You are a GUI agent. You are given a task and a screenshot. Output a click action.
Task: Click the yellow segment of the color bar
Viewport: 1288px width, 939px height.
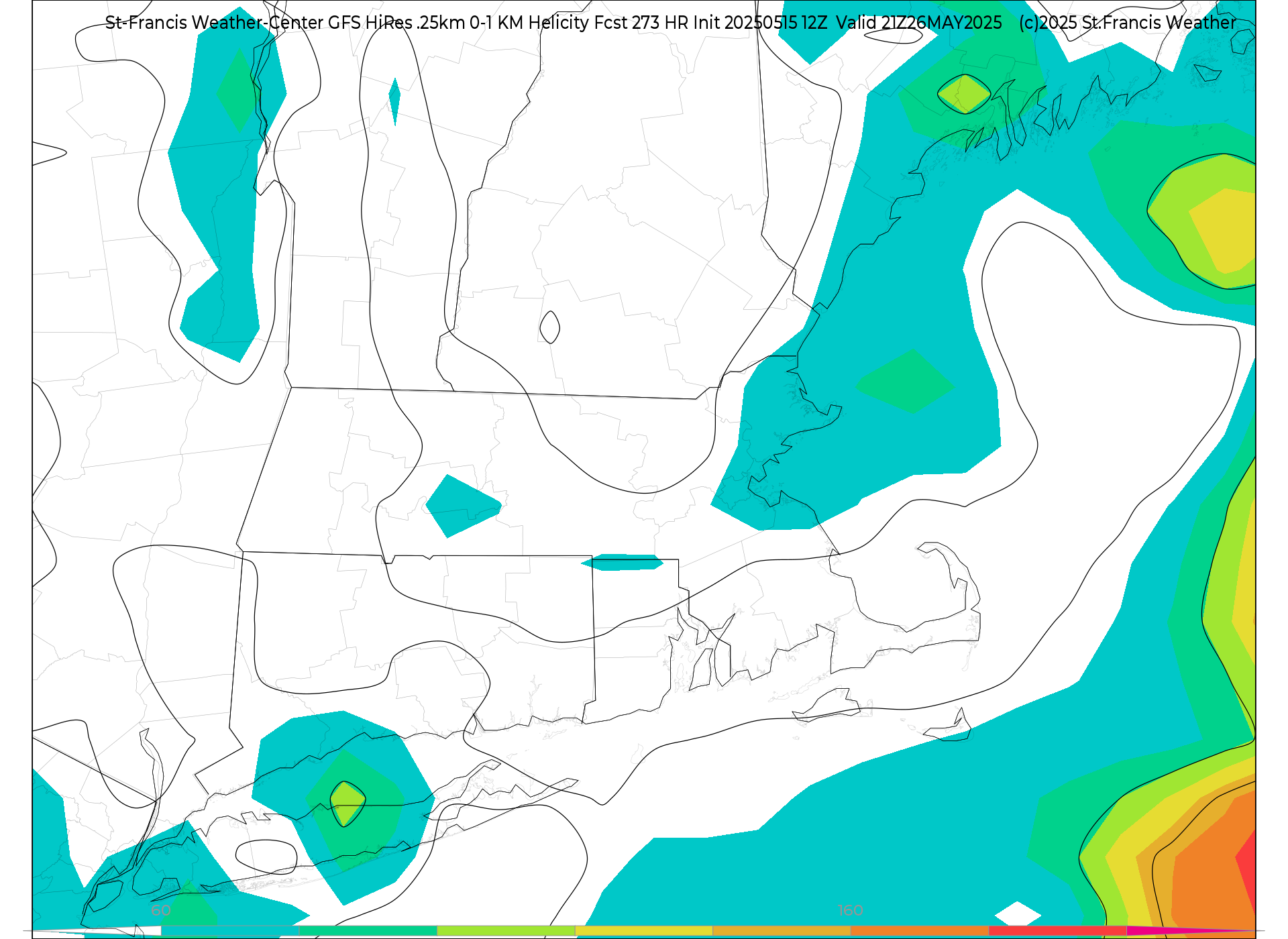coord(644,931)
